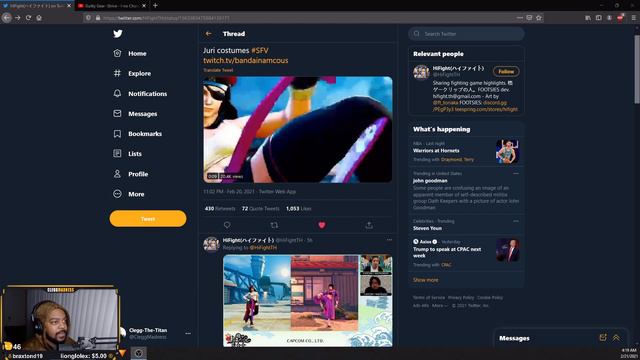Click the browser back button
640x360 pixels.
point(7,18)
